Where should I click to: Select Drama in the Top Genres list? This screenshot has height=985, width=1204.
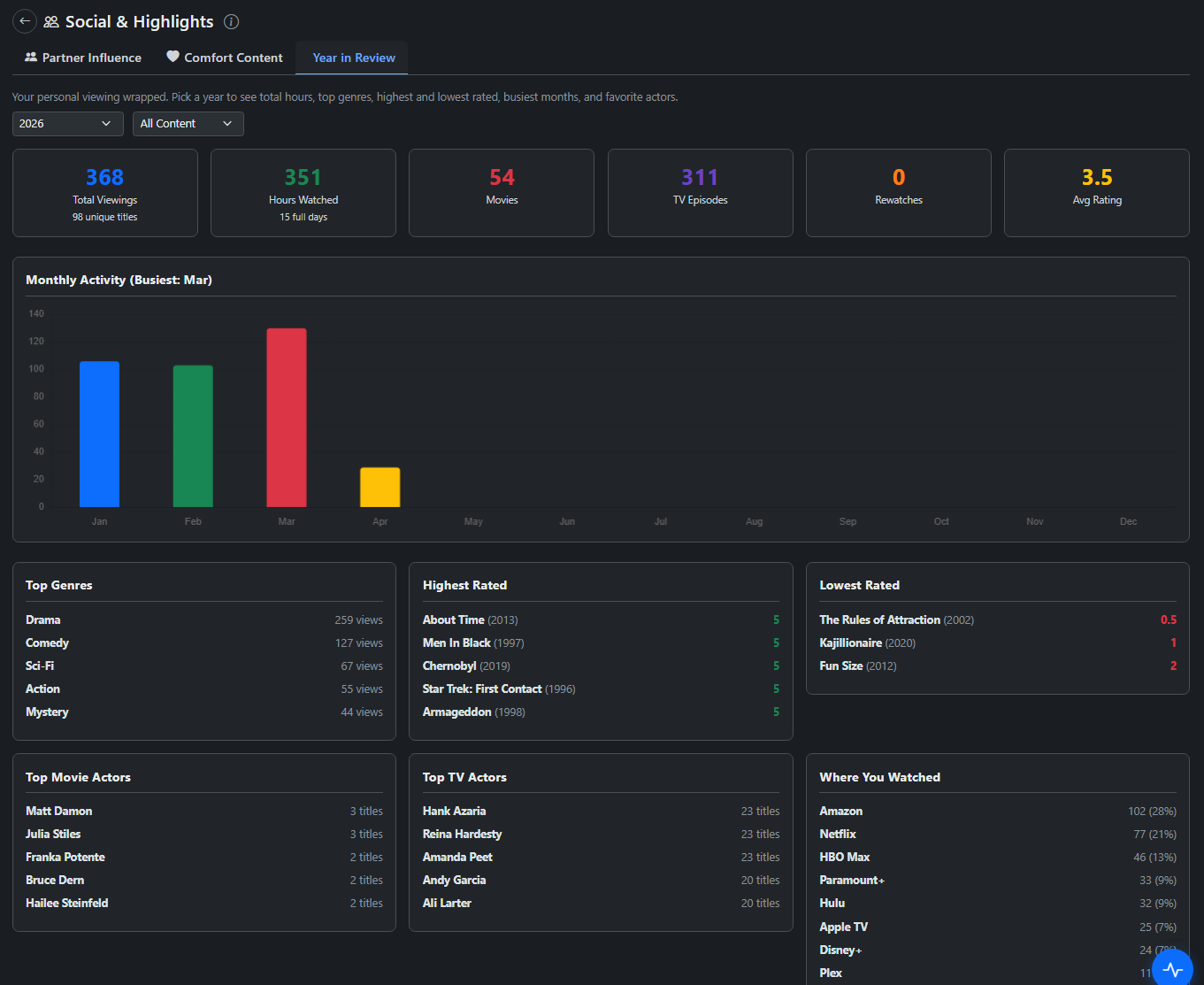click(43, 619)
